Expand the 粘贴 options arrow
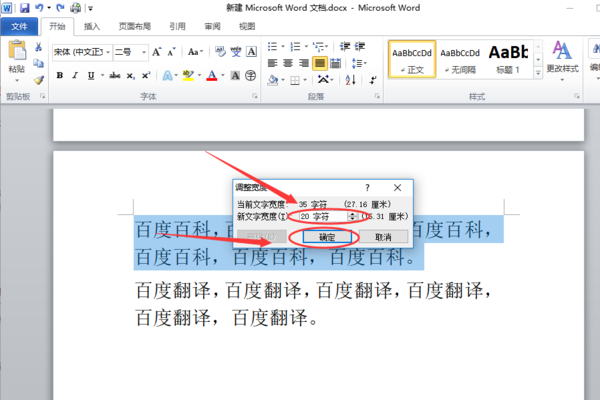The image size is (600, 400). pyautogui.click(x=17, y=80)
